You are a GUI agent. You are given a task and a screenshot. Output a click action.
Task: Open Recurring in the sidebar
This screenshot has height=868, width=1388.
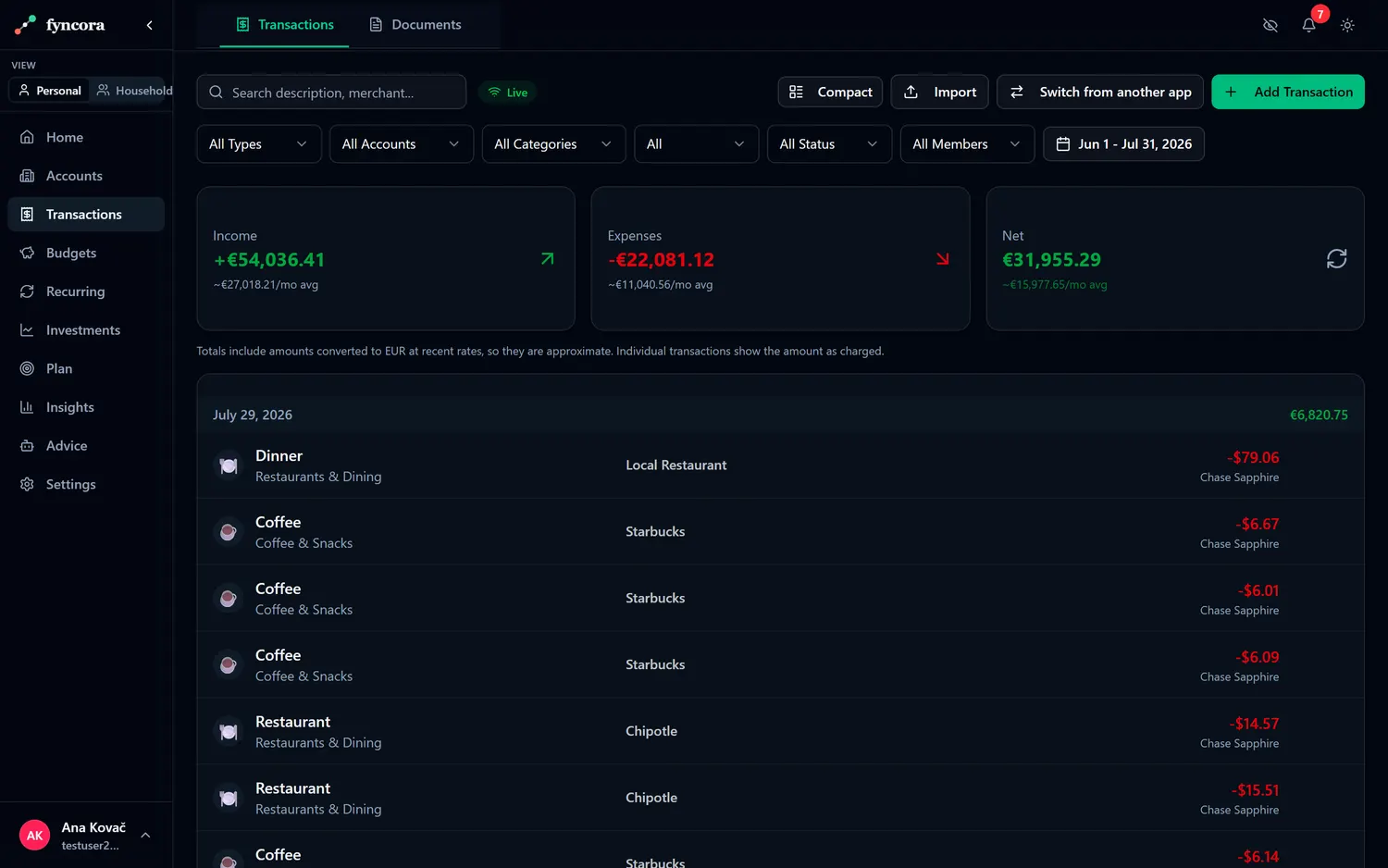pos(86,291)
